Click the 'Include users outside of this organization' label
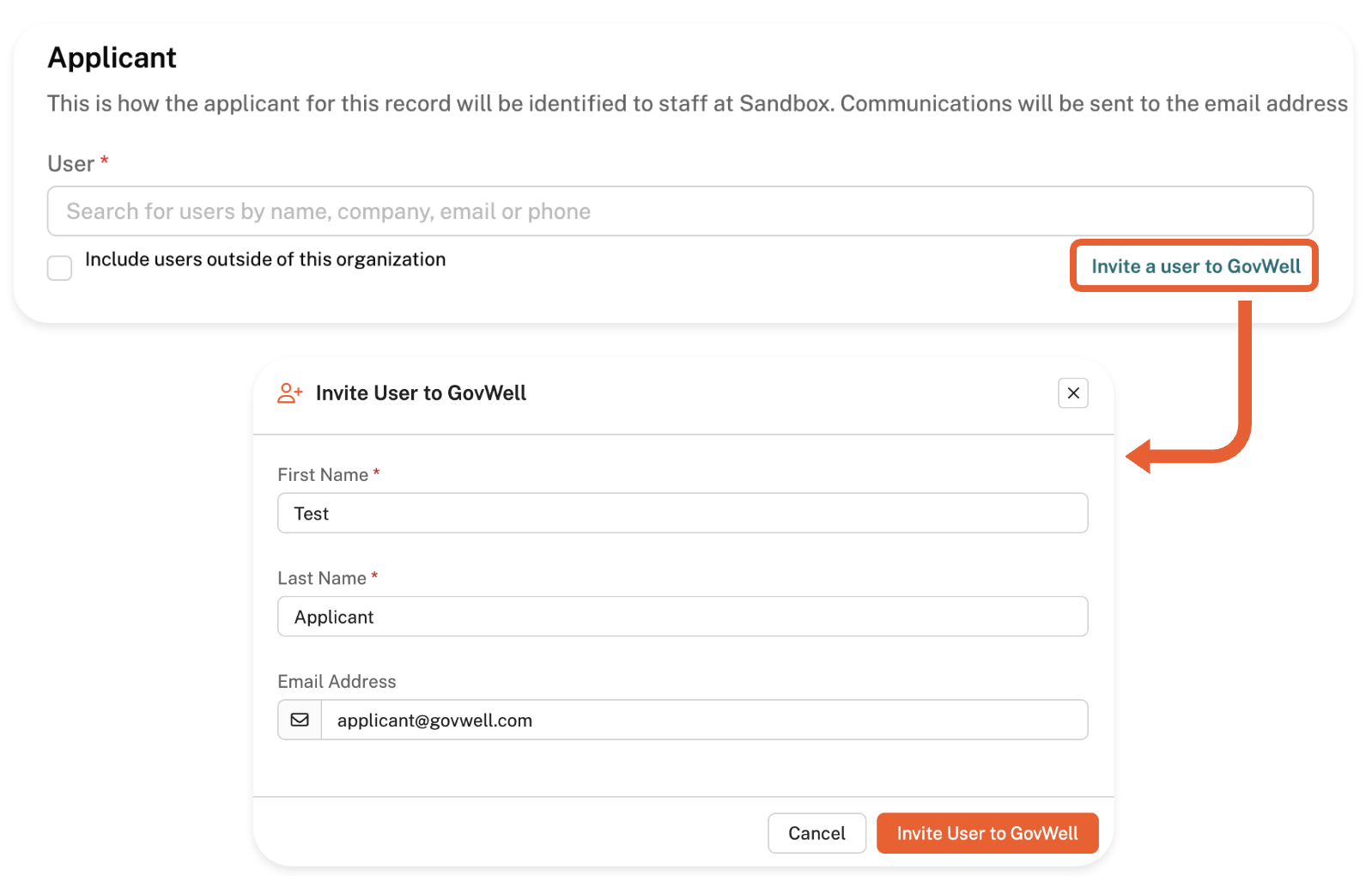Image resolution: width=1372 pixels, height=876 pixels. (265, 259)
